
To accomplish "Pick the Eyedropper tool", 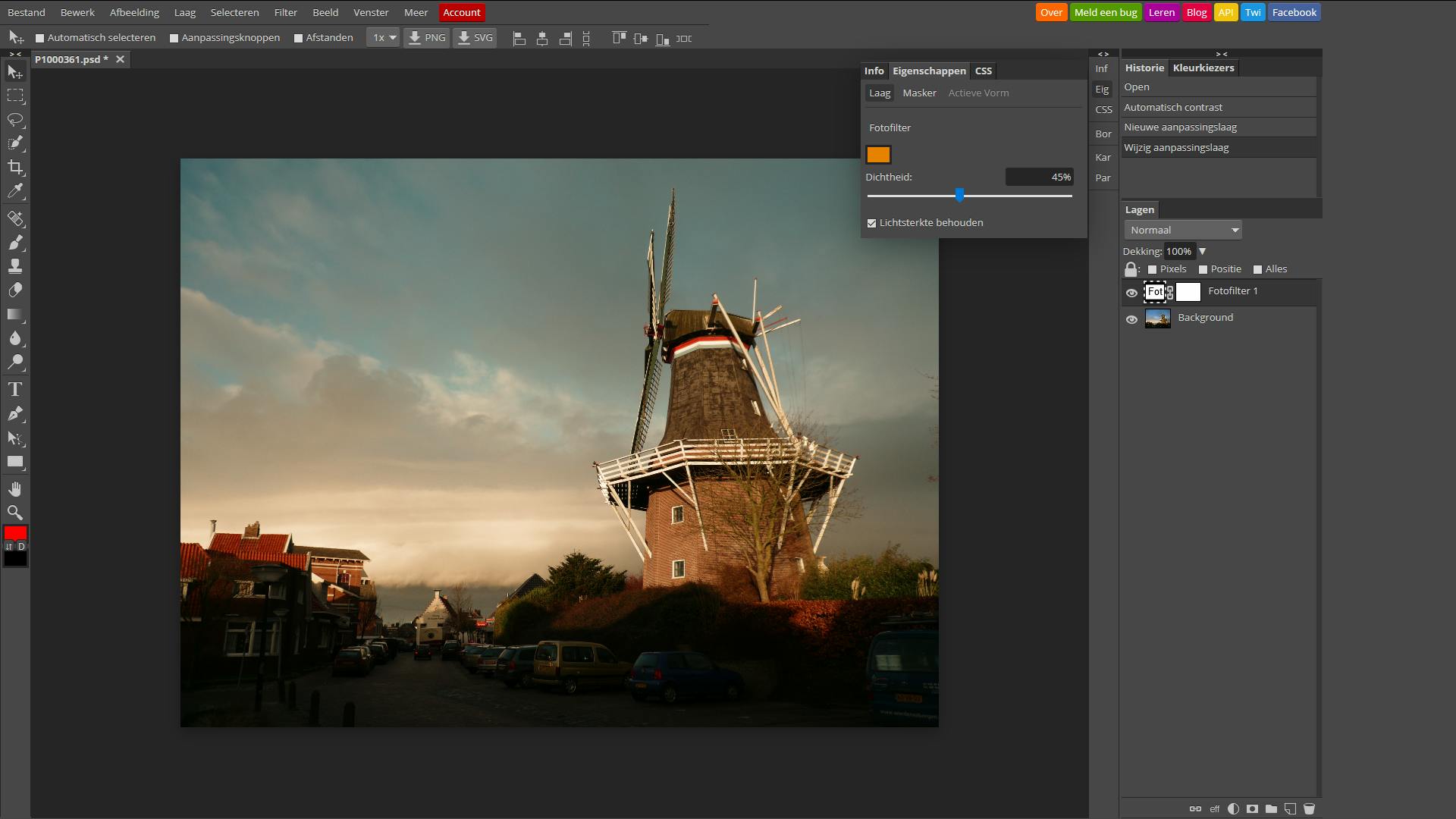I will click(x=15, y=191).
